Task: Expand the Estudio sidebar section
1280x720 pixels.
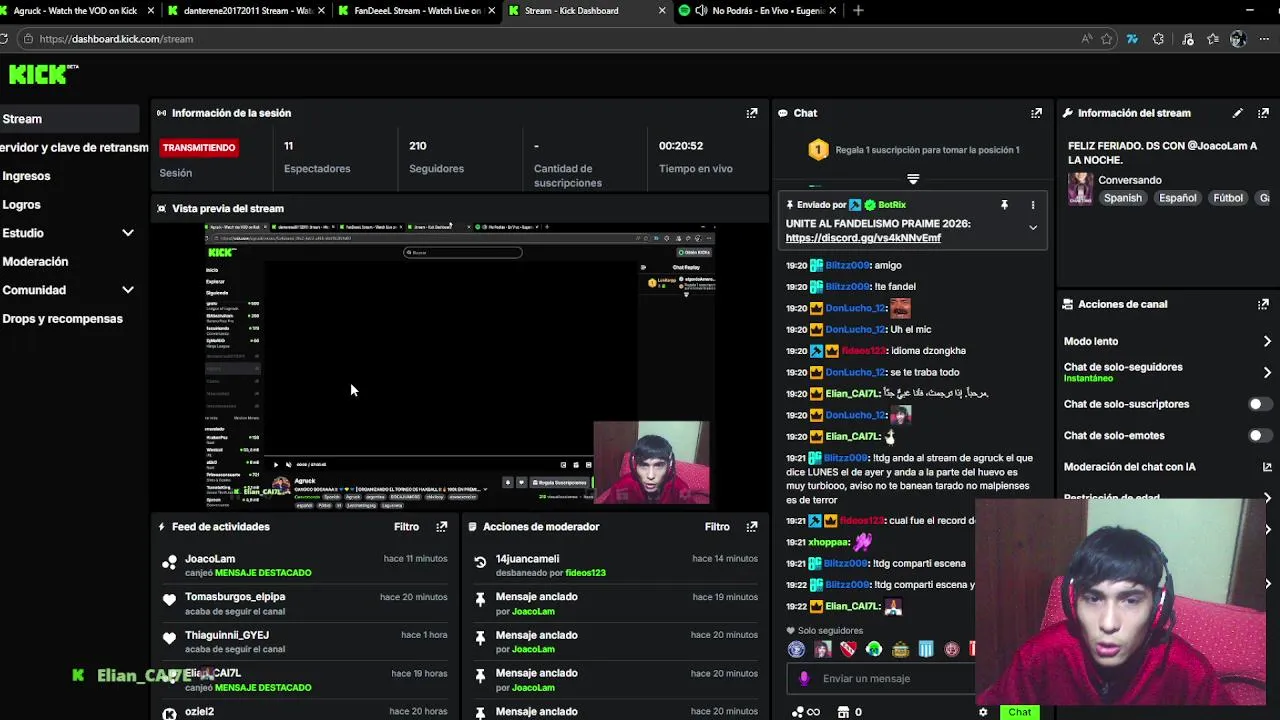Action: click(128, 233)
